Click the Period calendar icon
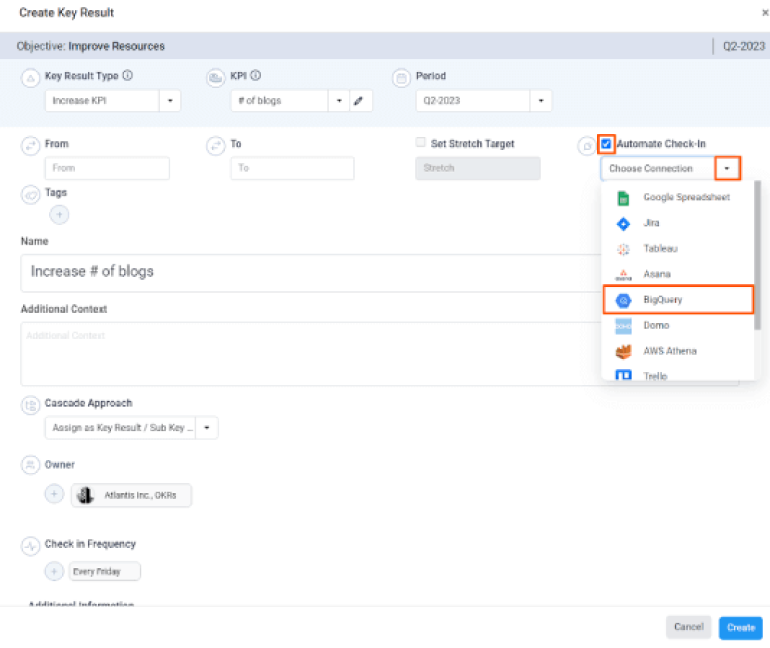This screenshot has width=770, height=648. pos(401,78)
